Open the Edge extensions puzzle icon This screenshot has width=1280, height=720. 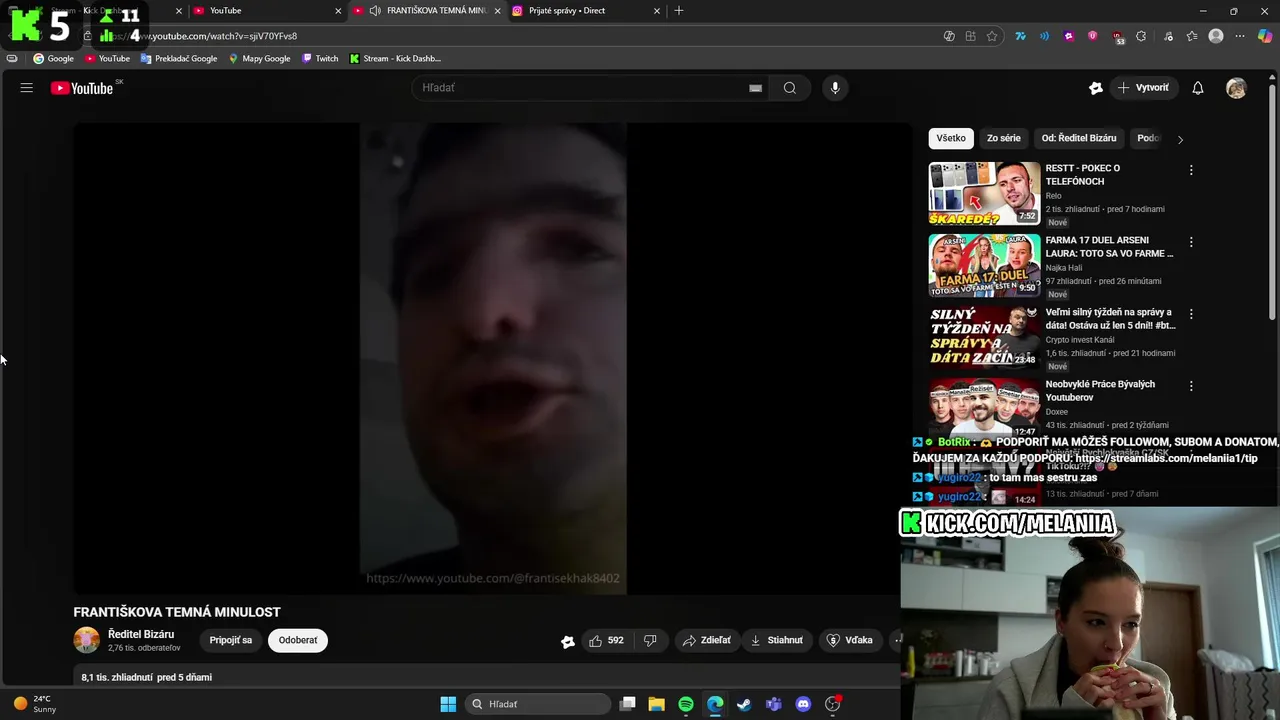(x=1141, y=36)
